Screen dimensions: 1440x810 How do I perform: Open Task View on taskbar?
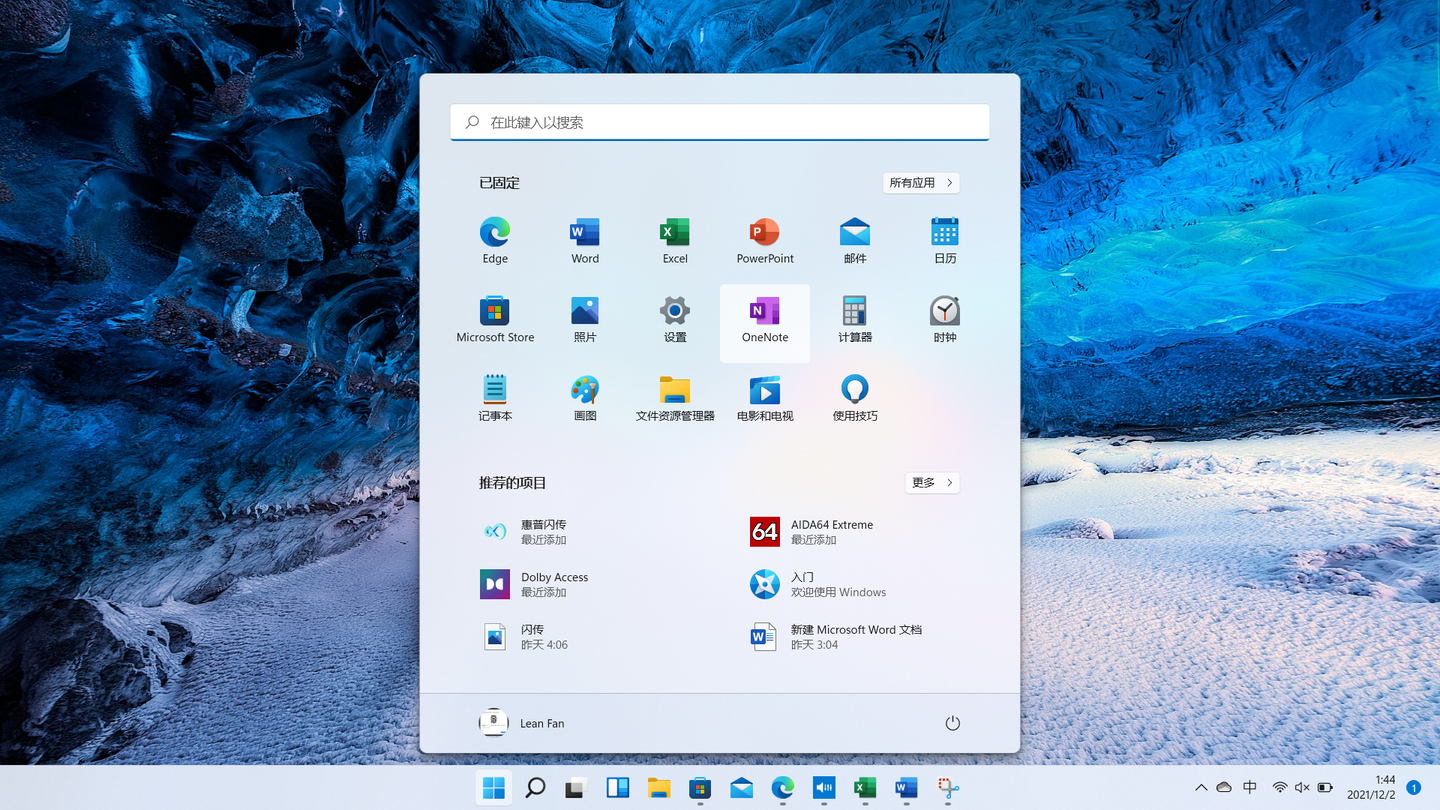(575, 788)
